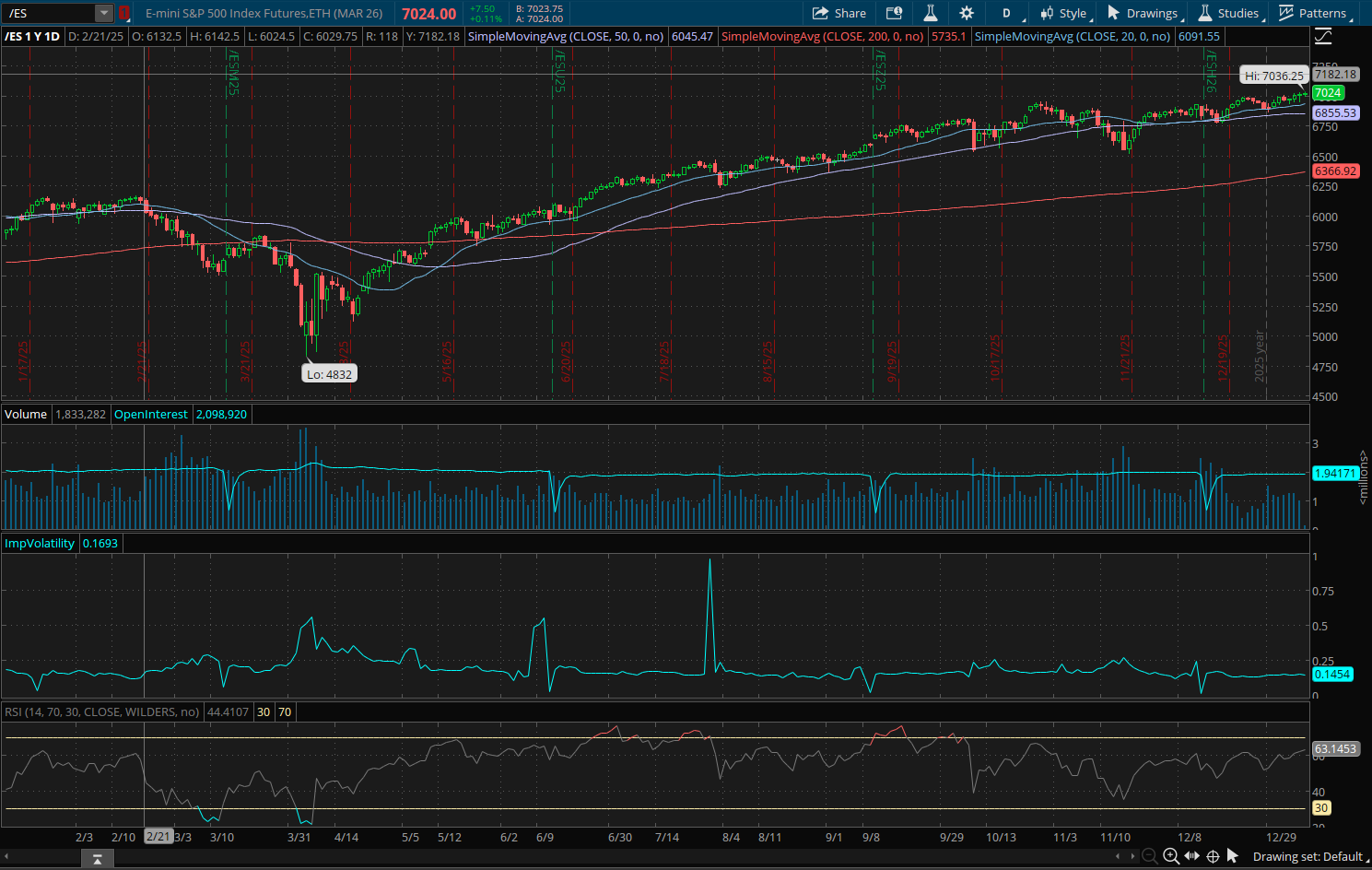Click the Volume panel label
The image size is (1372, 870).
click(26, 414)
